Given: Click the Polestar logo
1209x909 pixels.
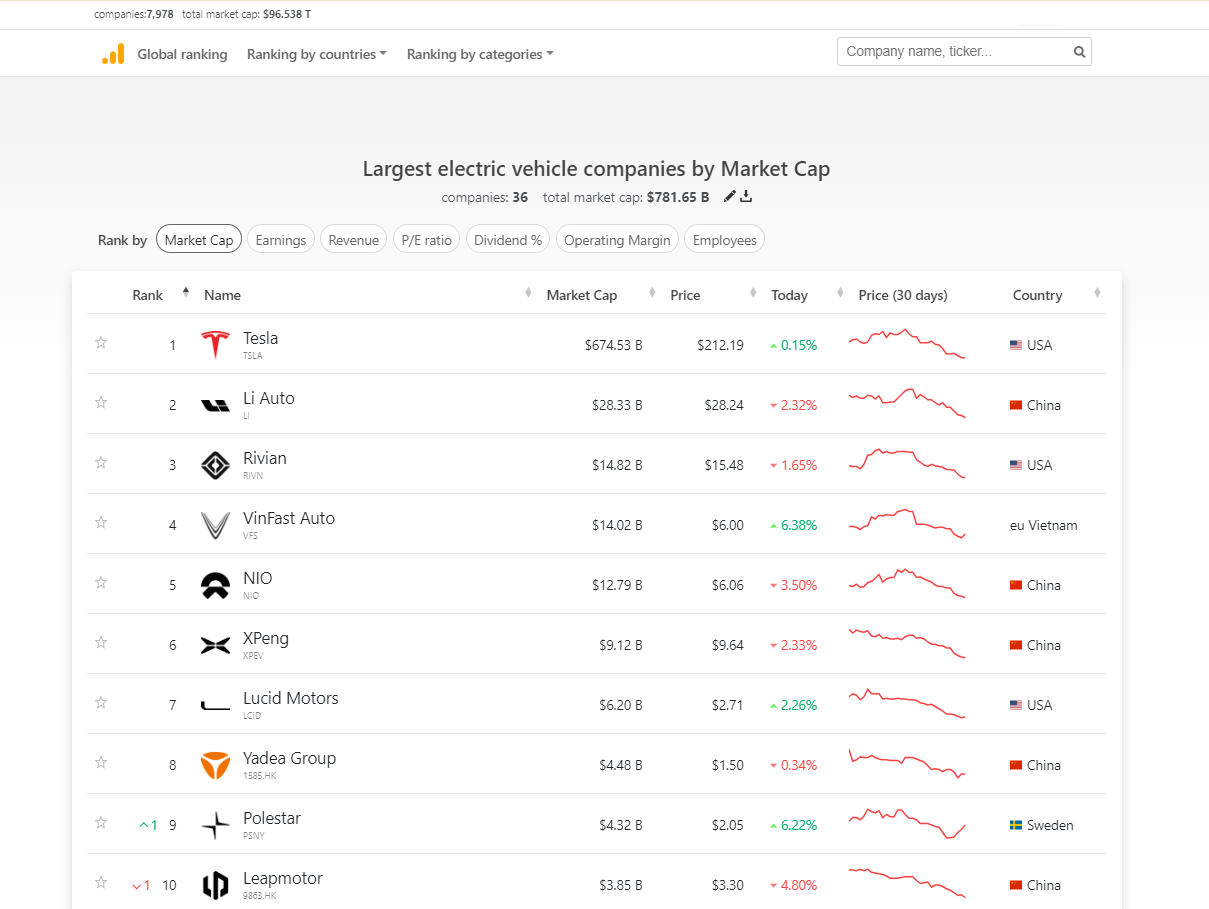Looking at the screenshot, I should [215, 825].
